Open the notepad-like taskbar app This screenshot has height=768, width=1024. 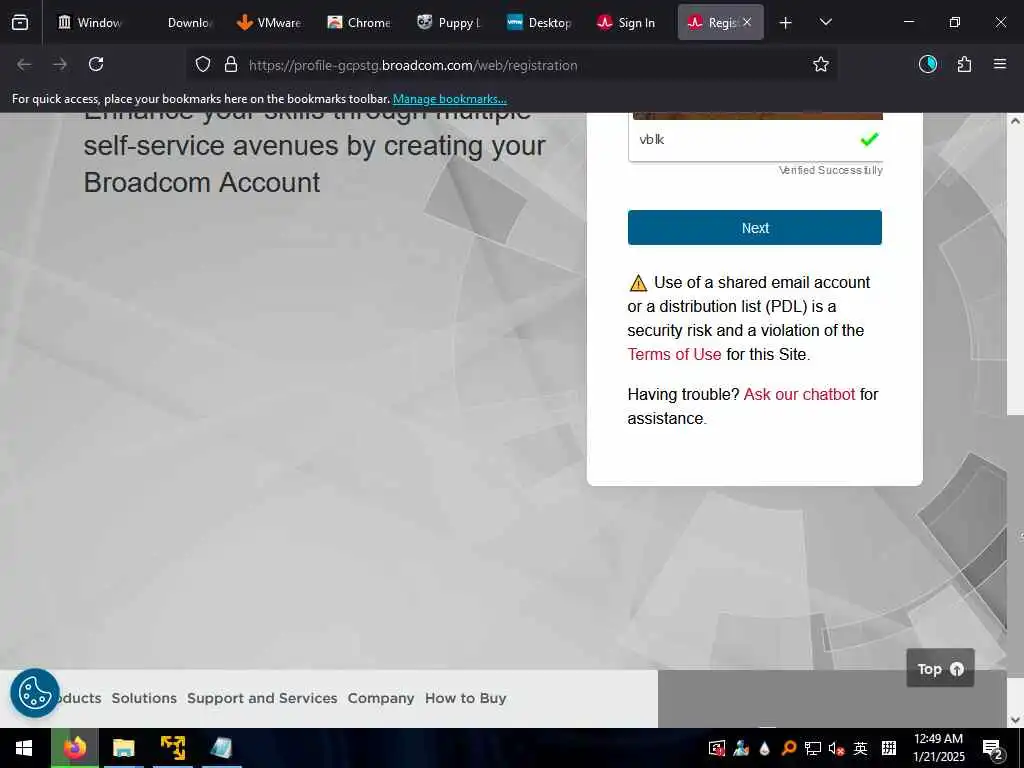pos(221,748)
